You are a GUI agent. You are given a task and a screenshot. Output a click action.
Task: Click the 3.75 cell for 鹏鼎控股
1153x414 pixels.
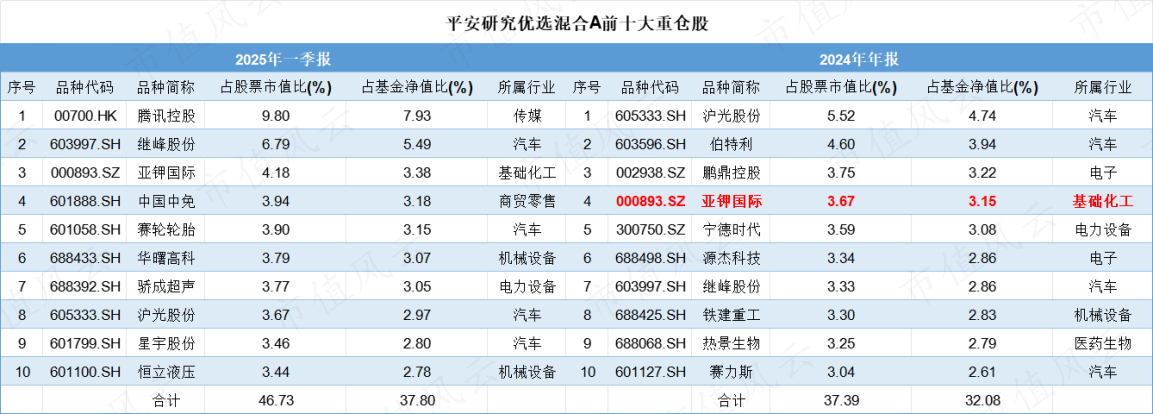click(x=842, y=173)
